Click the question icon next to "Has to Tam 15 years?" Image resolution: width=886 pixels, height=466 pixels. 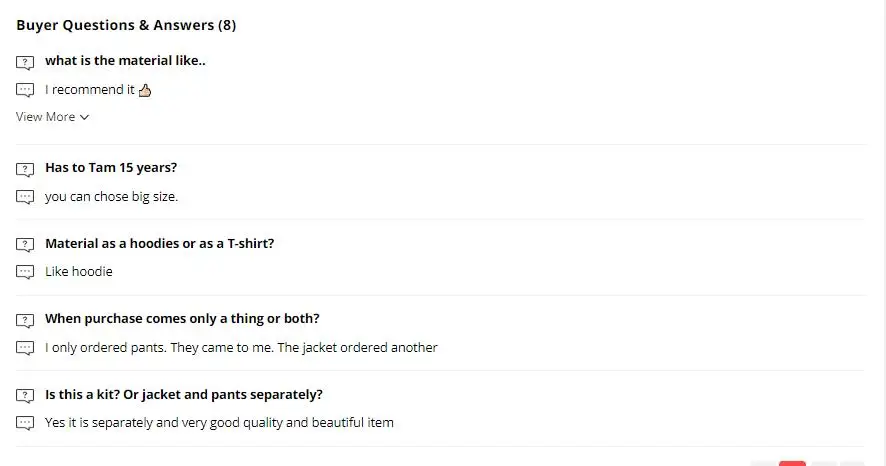(x=25, y=169)
